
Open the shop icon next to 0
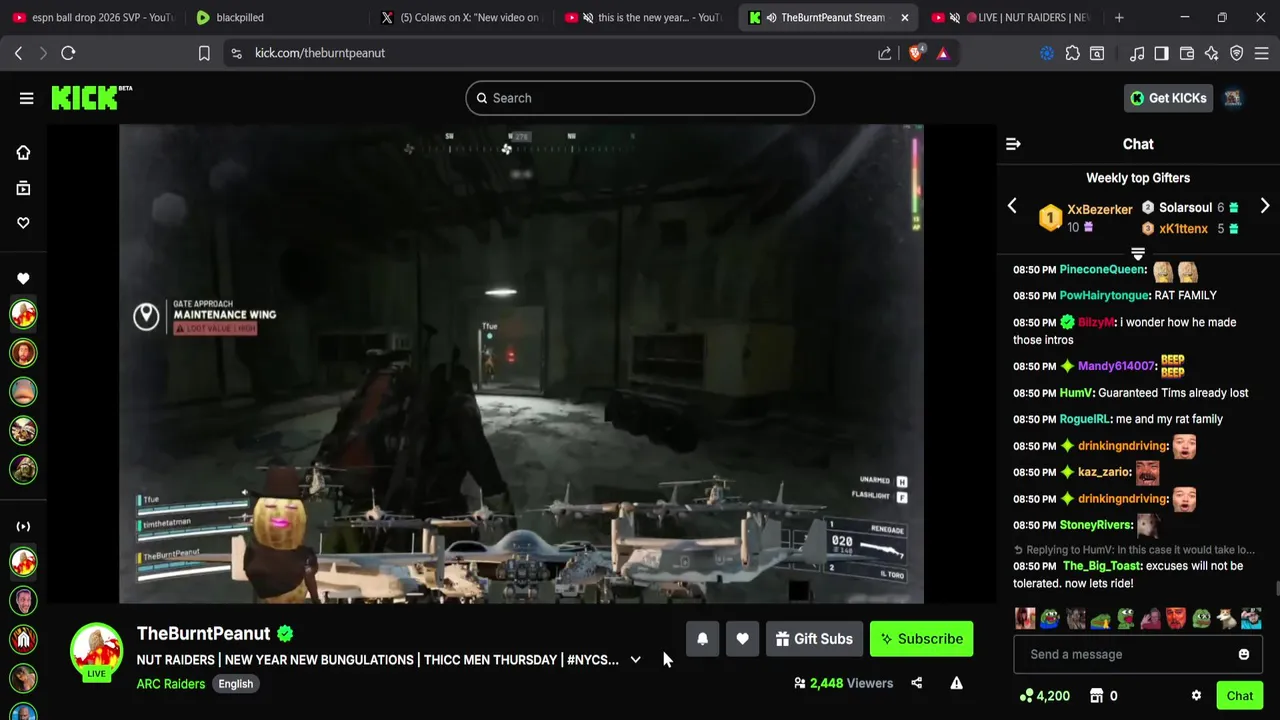click(1096, 696)
